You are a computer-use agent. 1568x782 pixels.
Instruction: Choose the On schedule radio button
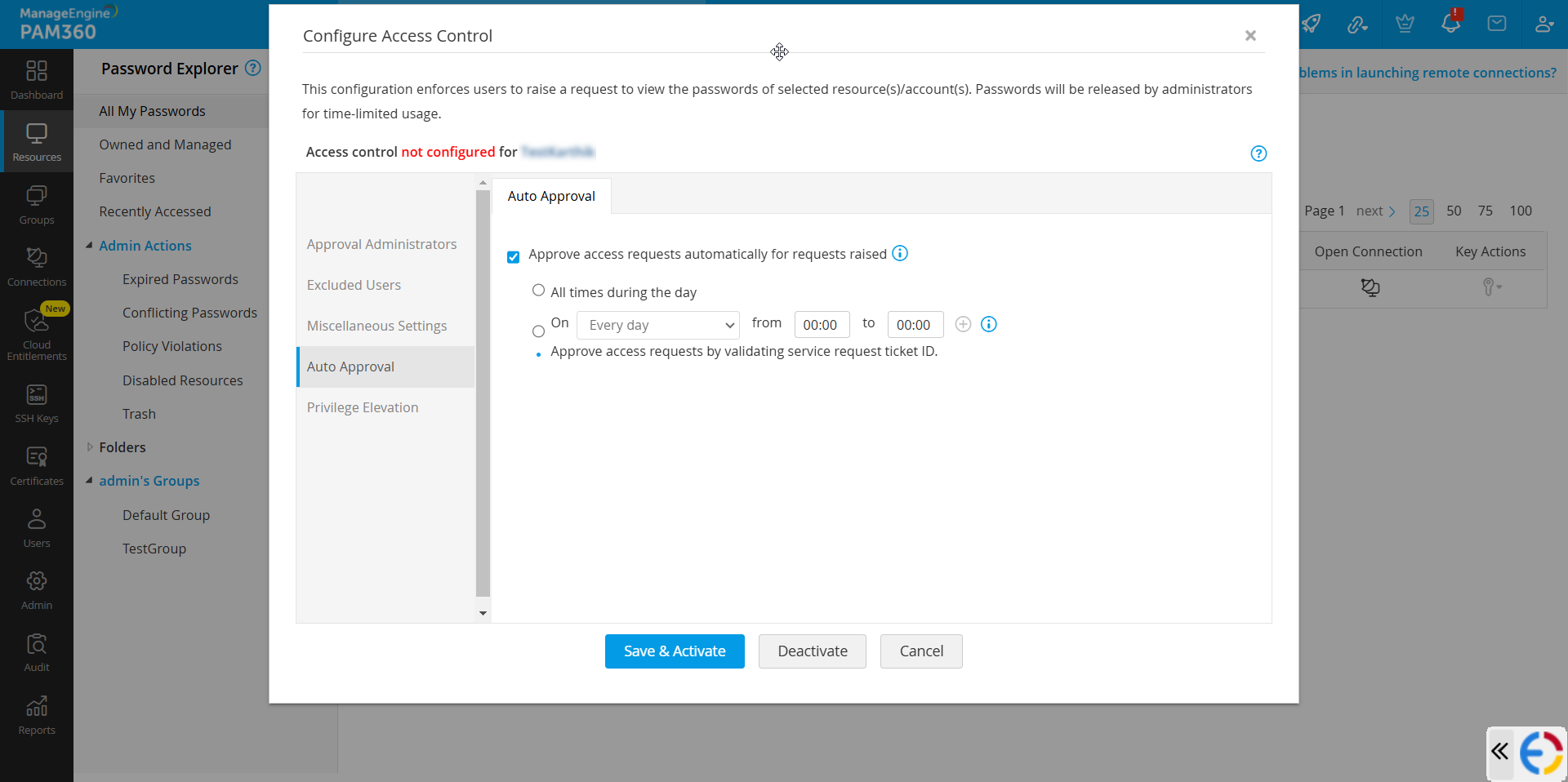coord(539,331)
